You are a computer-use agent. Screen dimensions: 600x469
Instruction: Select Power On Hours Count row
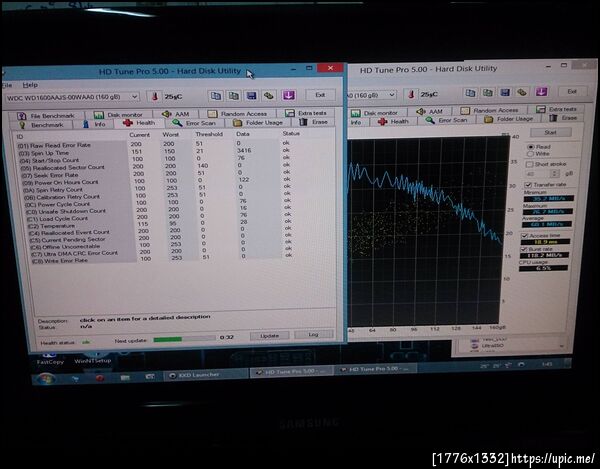pos(155,182)
